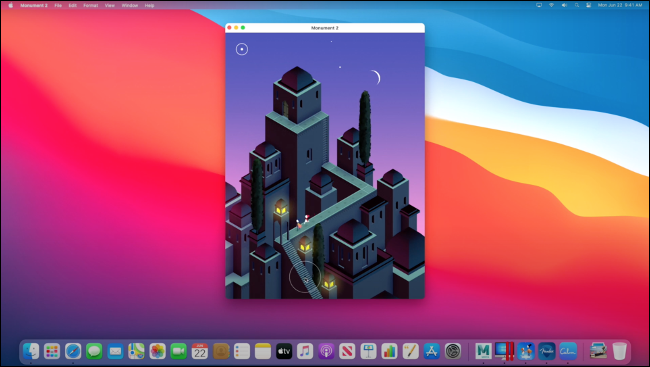This screenshot has width=650, height=367.
Task: Open the Apple menu
Action: pos(10,5)
